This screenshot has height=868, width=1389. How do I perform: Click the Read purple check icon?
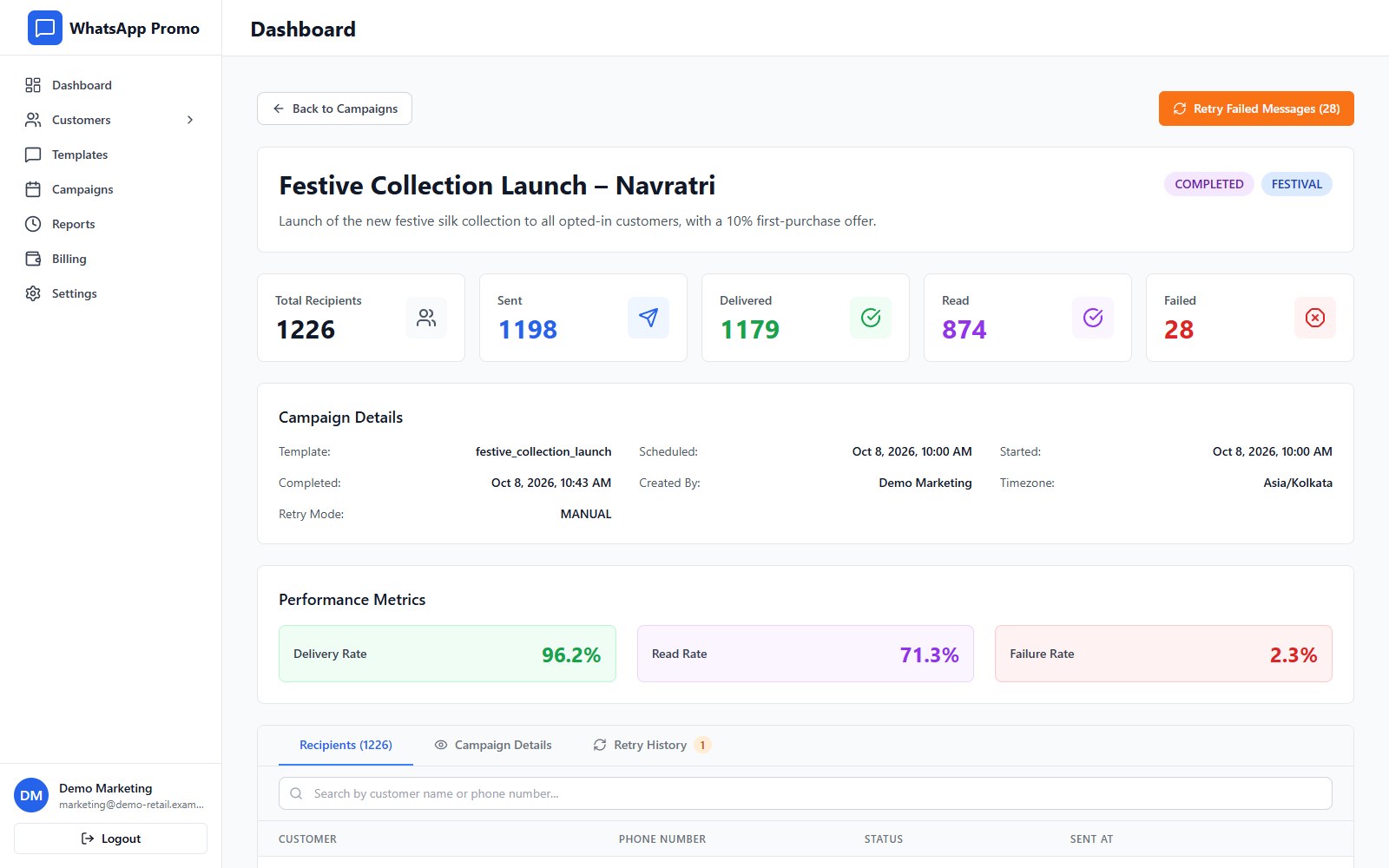point(1093,318)
